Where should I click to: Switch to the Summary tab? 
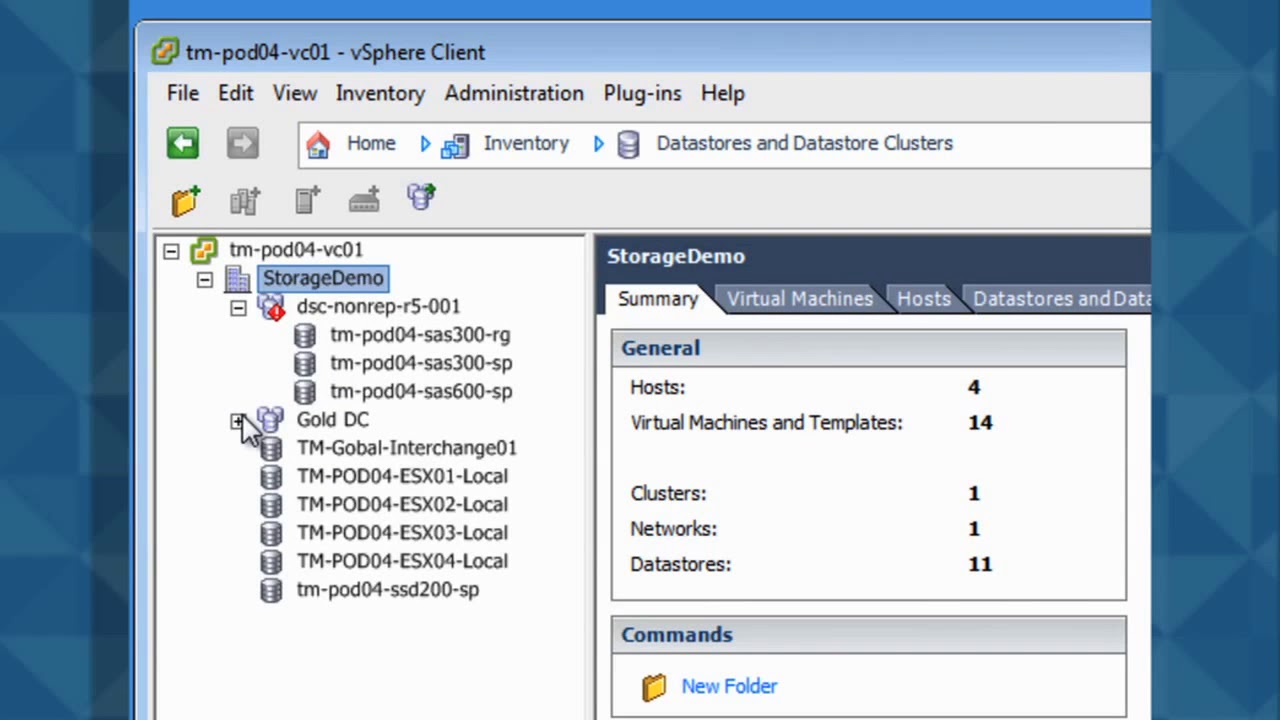[x=658, y=299]
